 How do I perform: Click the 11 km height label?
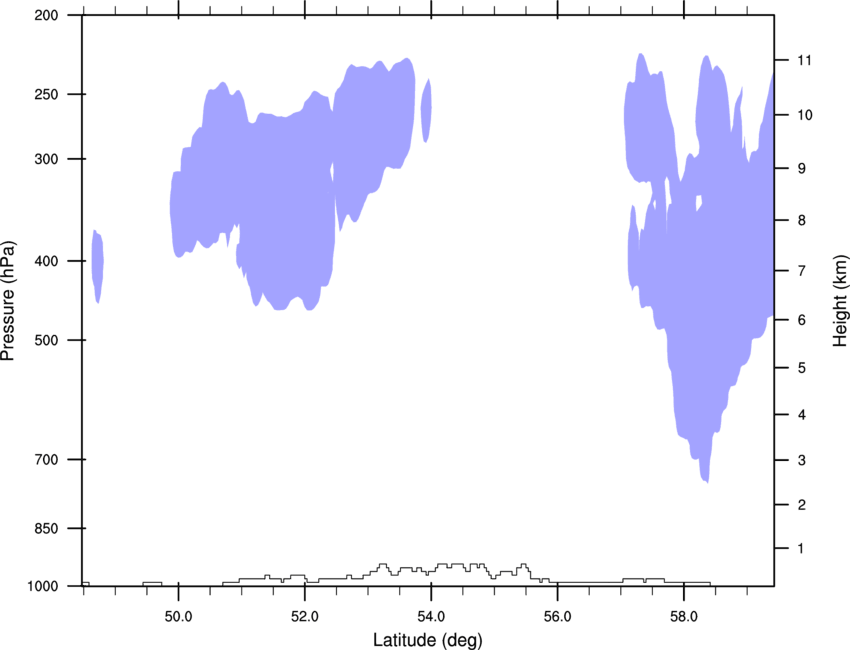tap(805, 60)
